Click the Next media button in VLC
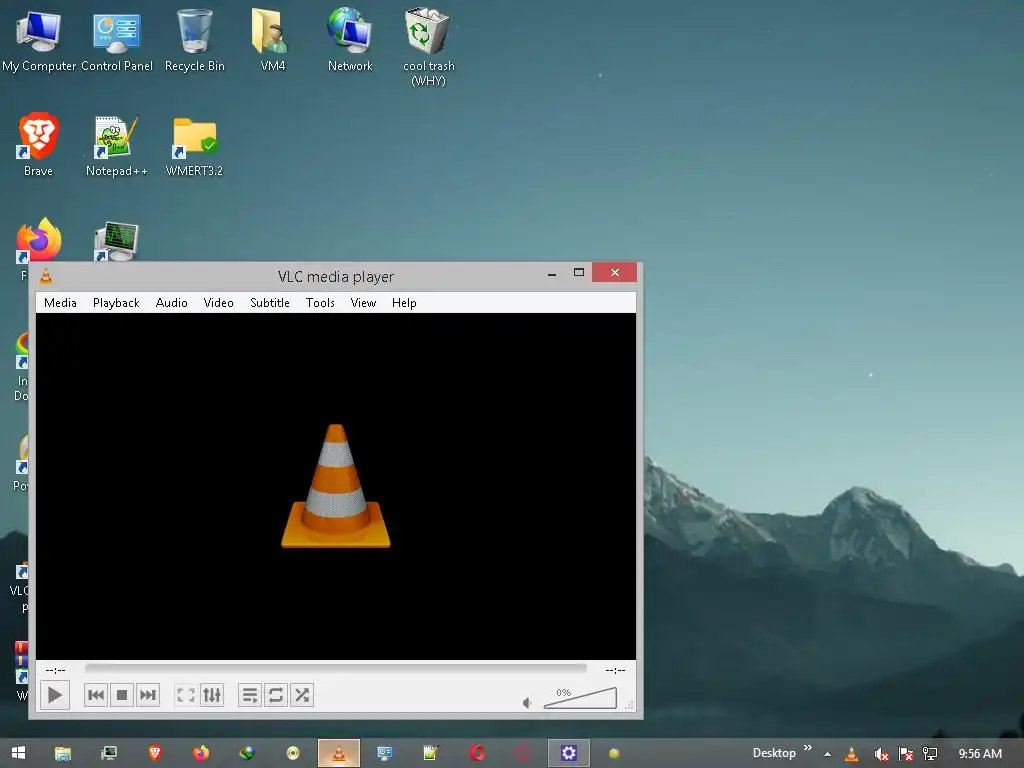The width and height of the screenshot is (1024, 768). click(148, 695)
